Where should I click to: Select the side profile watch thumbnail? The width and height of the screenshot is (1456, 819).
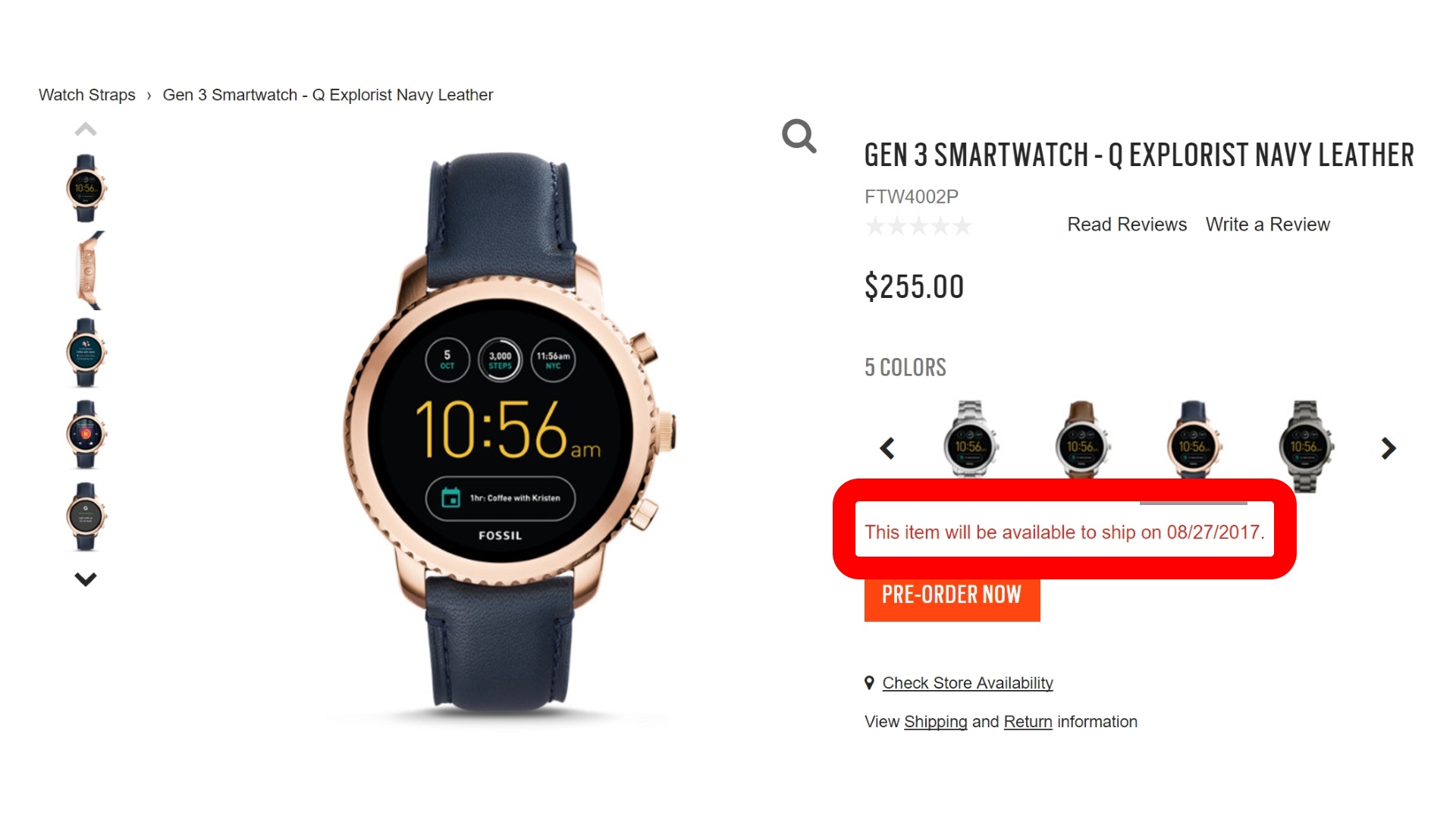[x=89, y=271]
